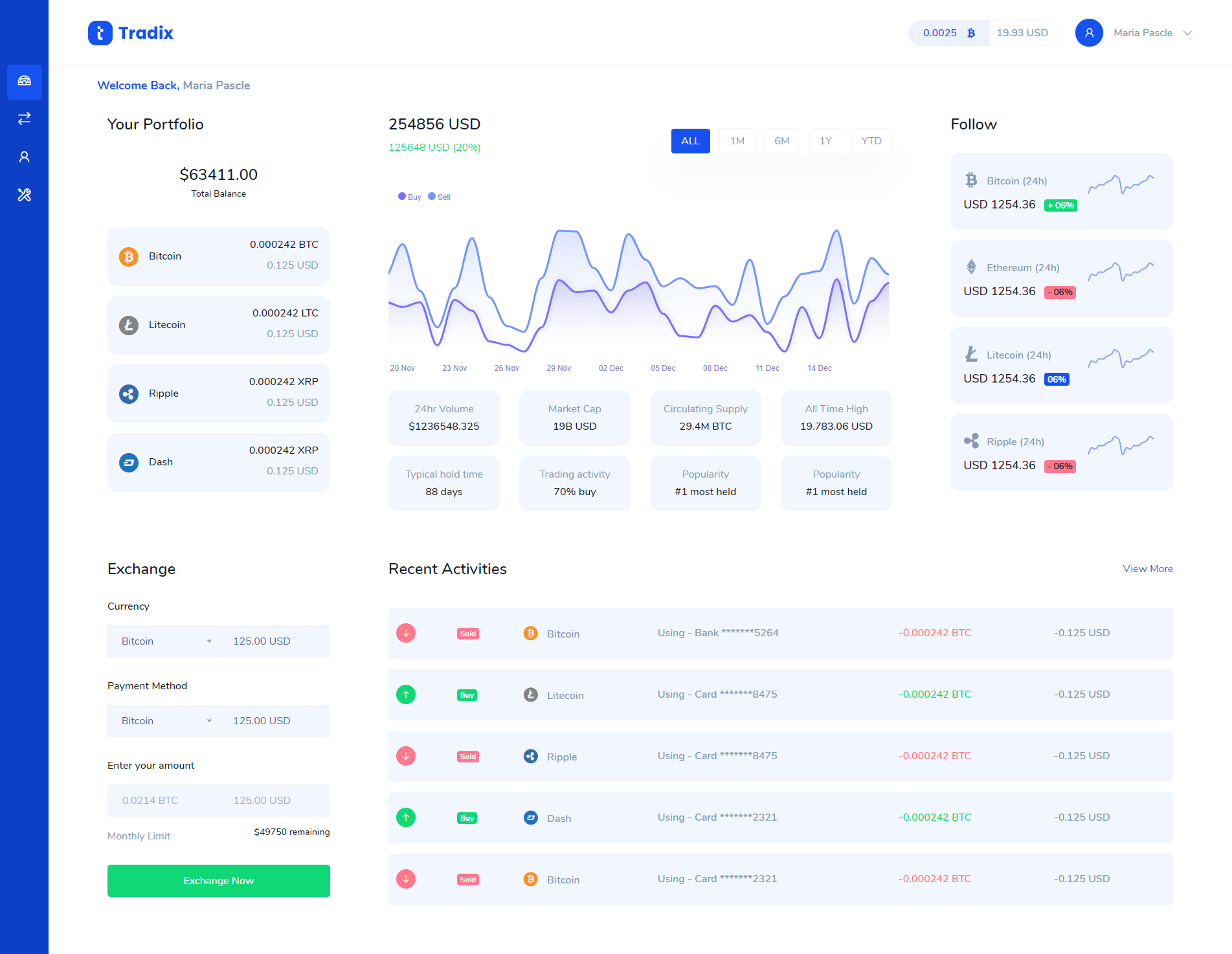This screenshot has height=954, width=1232.
Task: Open the tools settings sidebar icon
Action: tap(25, 195)
